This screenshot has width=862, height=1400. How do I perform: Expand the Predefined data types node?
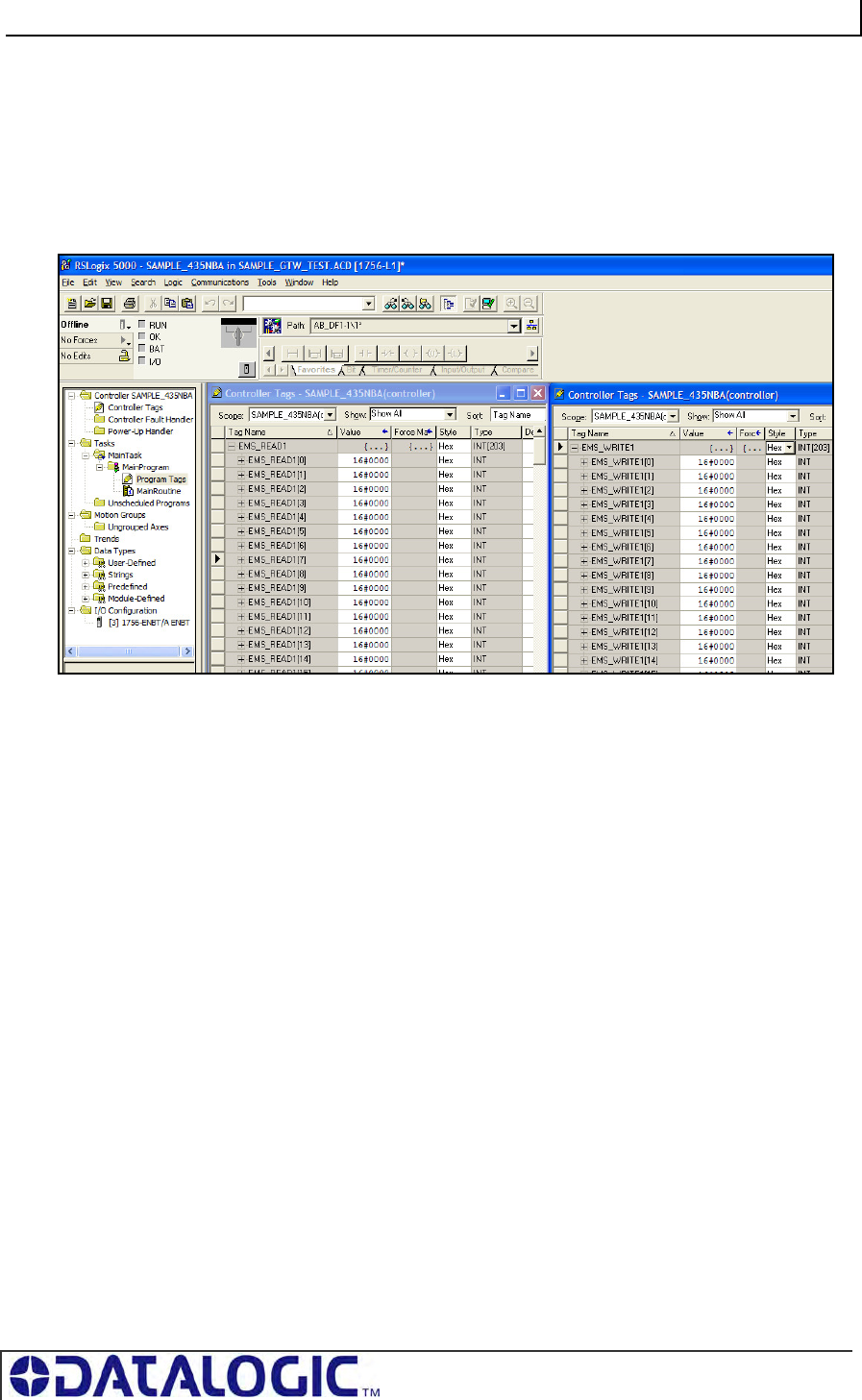pyautogui.click(x=86, y=587)
